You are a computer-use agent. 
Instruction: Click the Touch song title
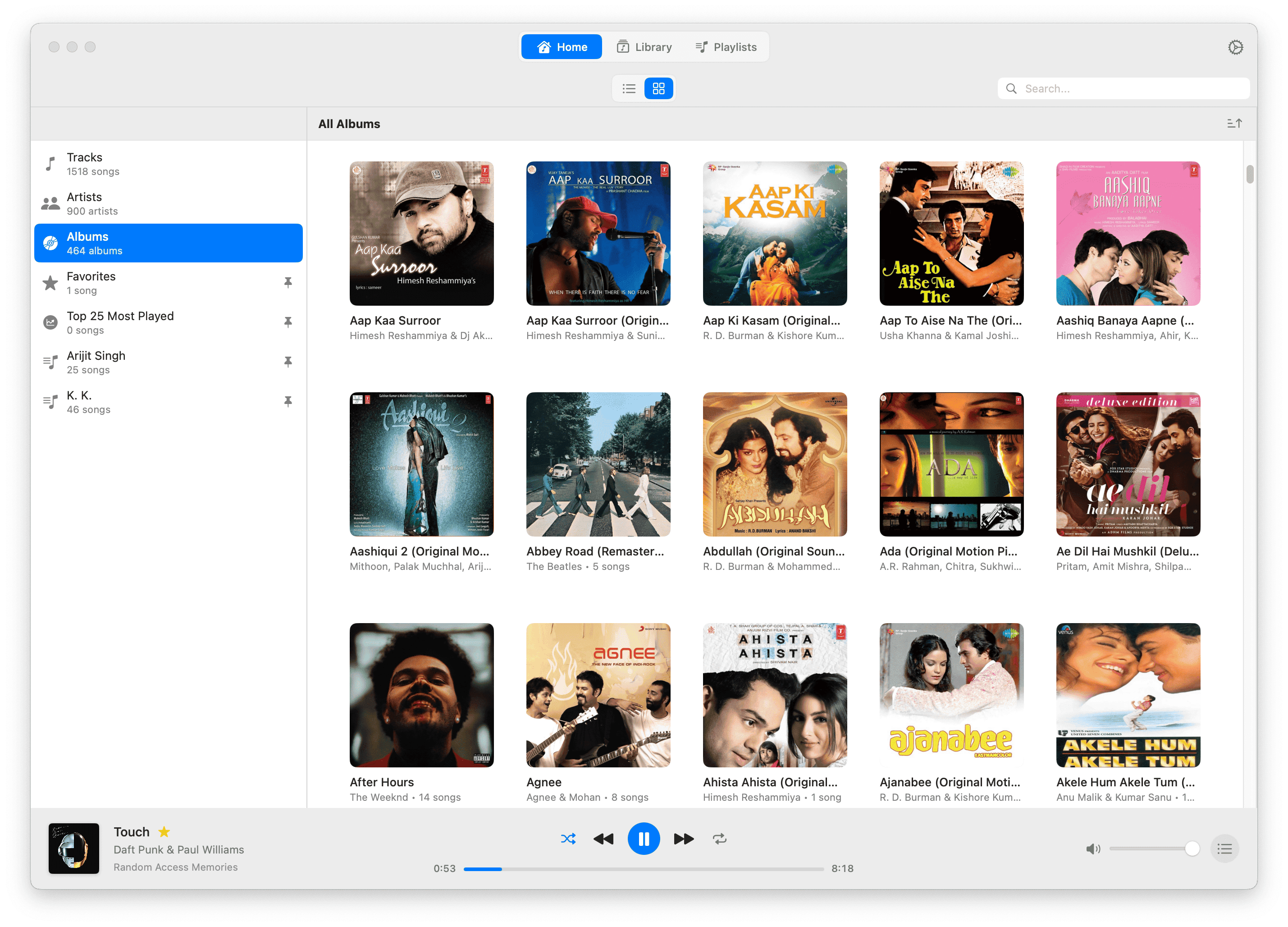pyautogui.click(x=131, y=831)
